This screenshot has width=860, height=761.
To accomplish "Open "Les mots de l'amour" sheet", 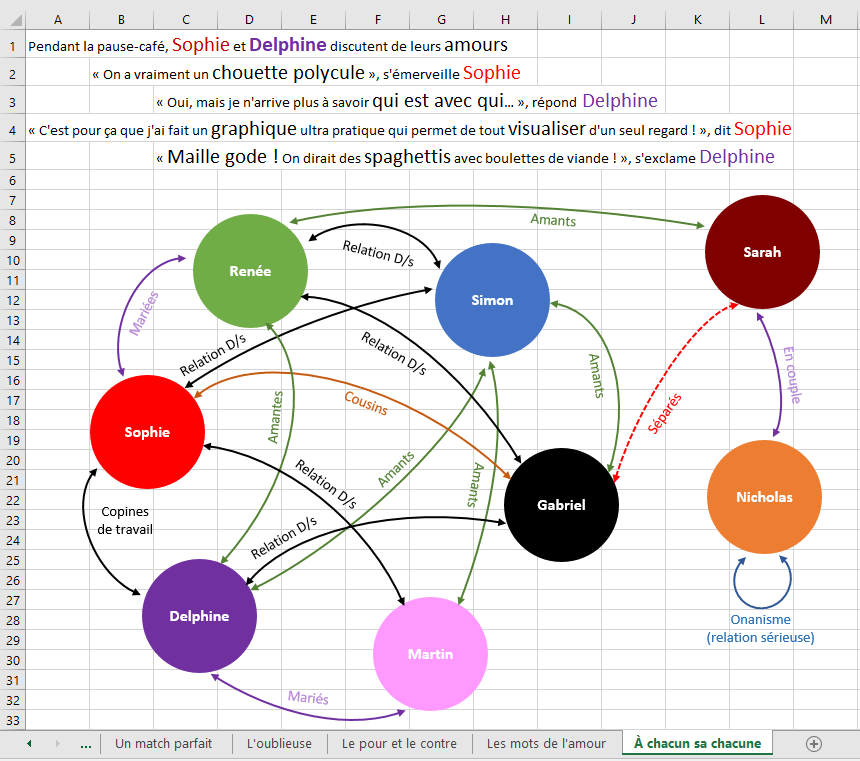I will click(x=546, y=743).
